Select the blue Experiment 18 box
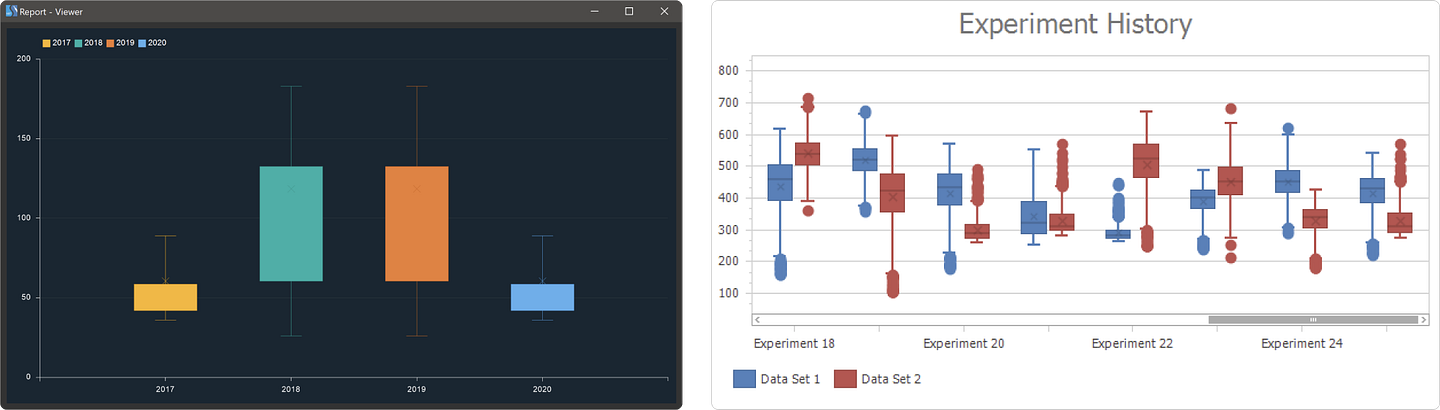 point(780,182)
